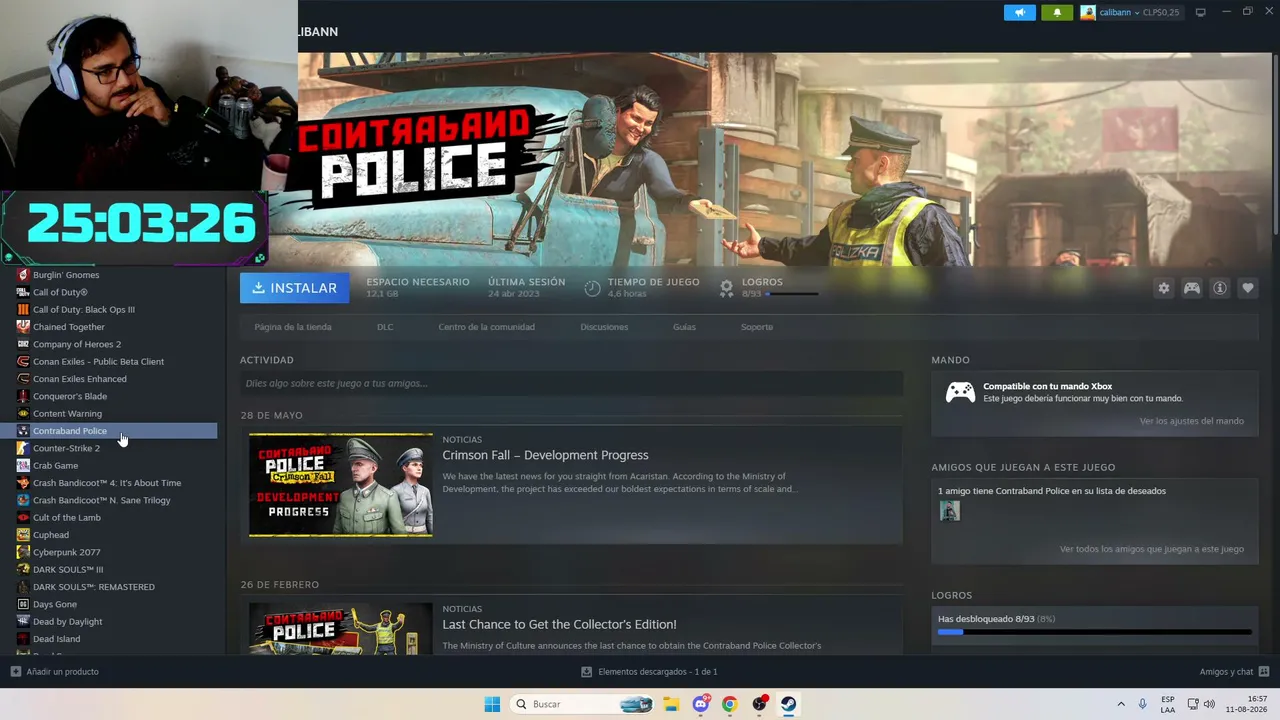Open the Windows Start menu
This screenshot has width=1280, height=720.
pyautogui.click(x=492, y=704)
